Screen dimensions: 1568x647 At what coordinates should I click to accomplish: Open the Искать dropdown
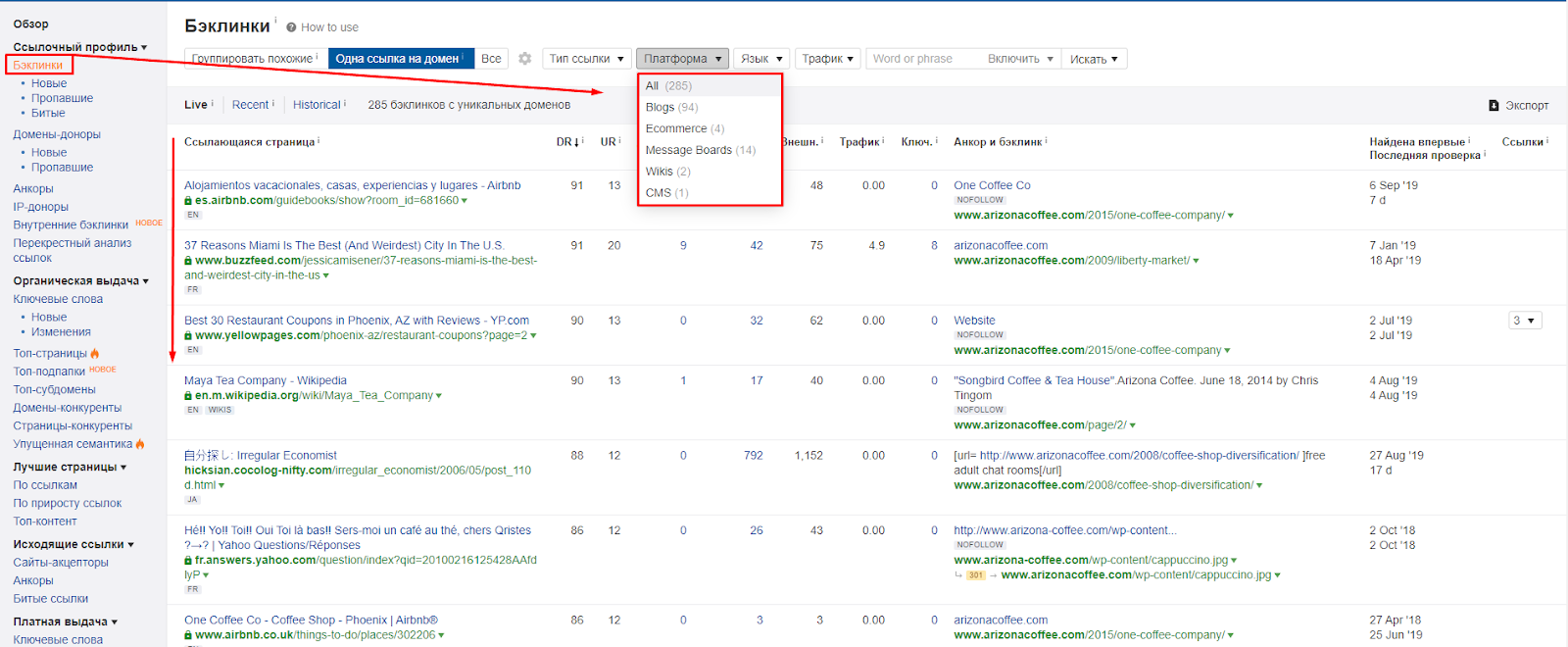point(1095,59)
